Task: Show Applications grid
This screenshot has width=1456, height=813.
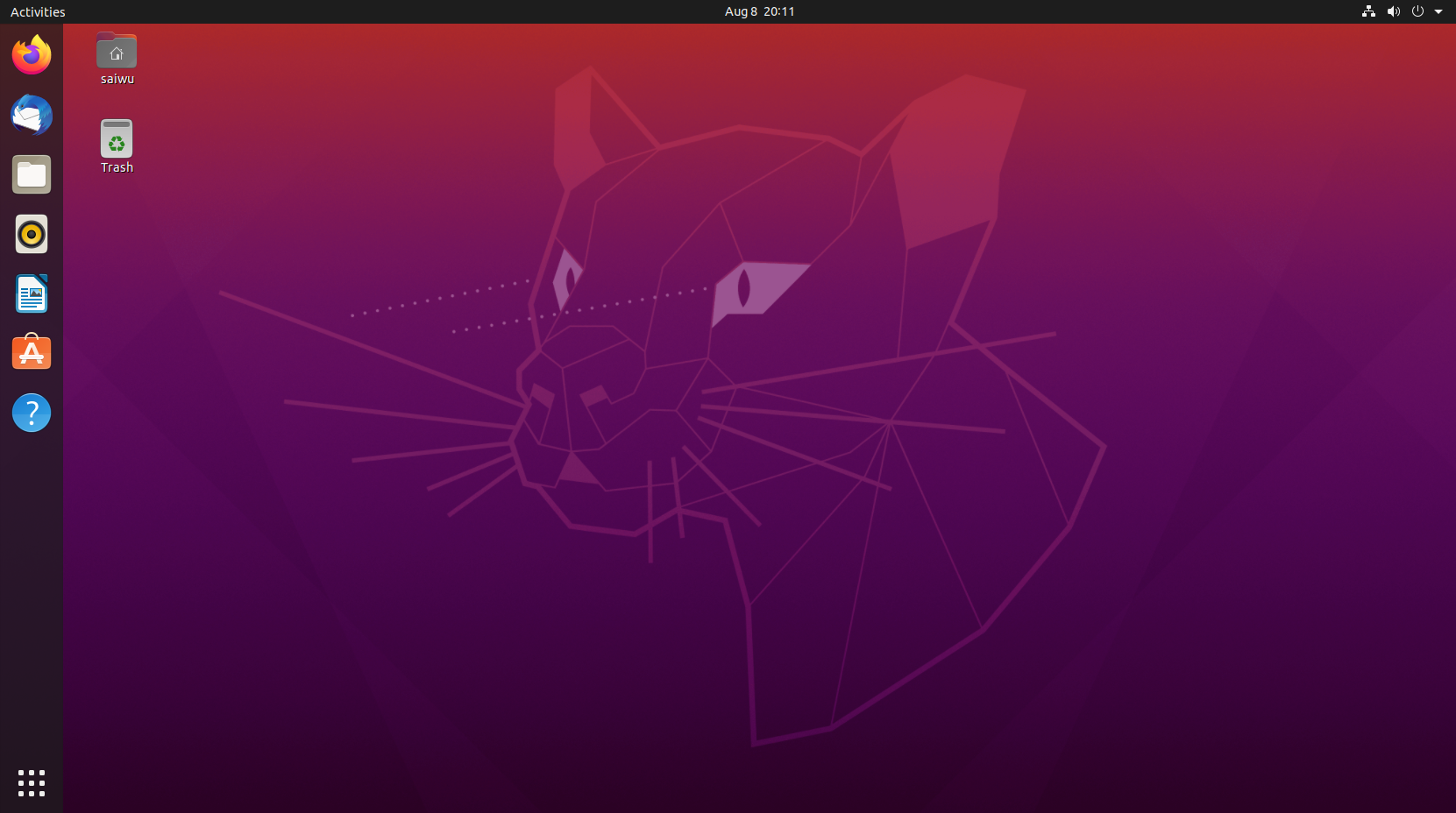Action: click(x=32, y=783)
